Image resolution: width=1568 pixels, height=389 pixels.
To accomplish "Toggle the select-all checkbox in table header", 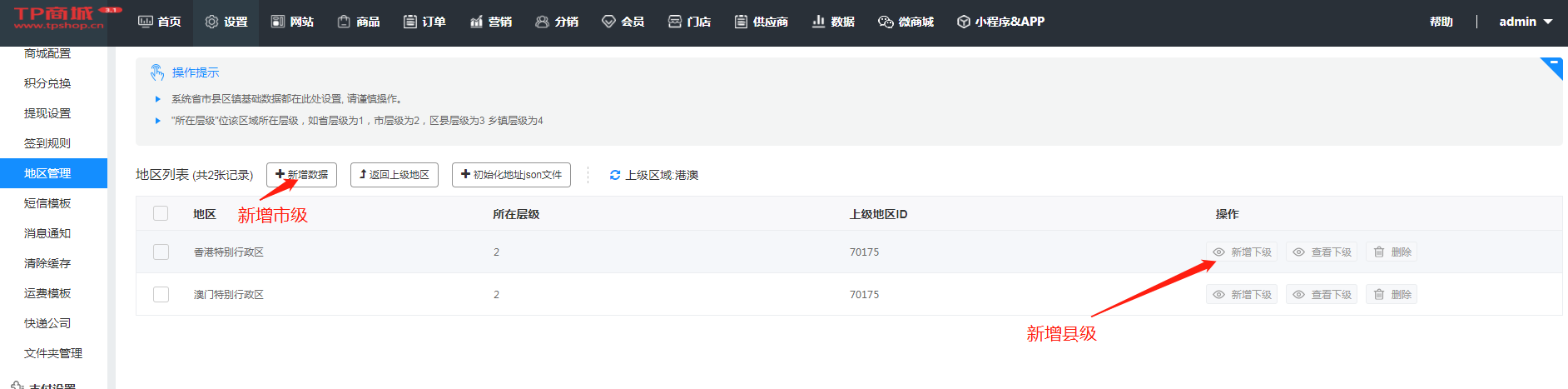I will tap(161, 213).
